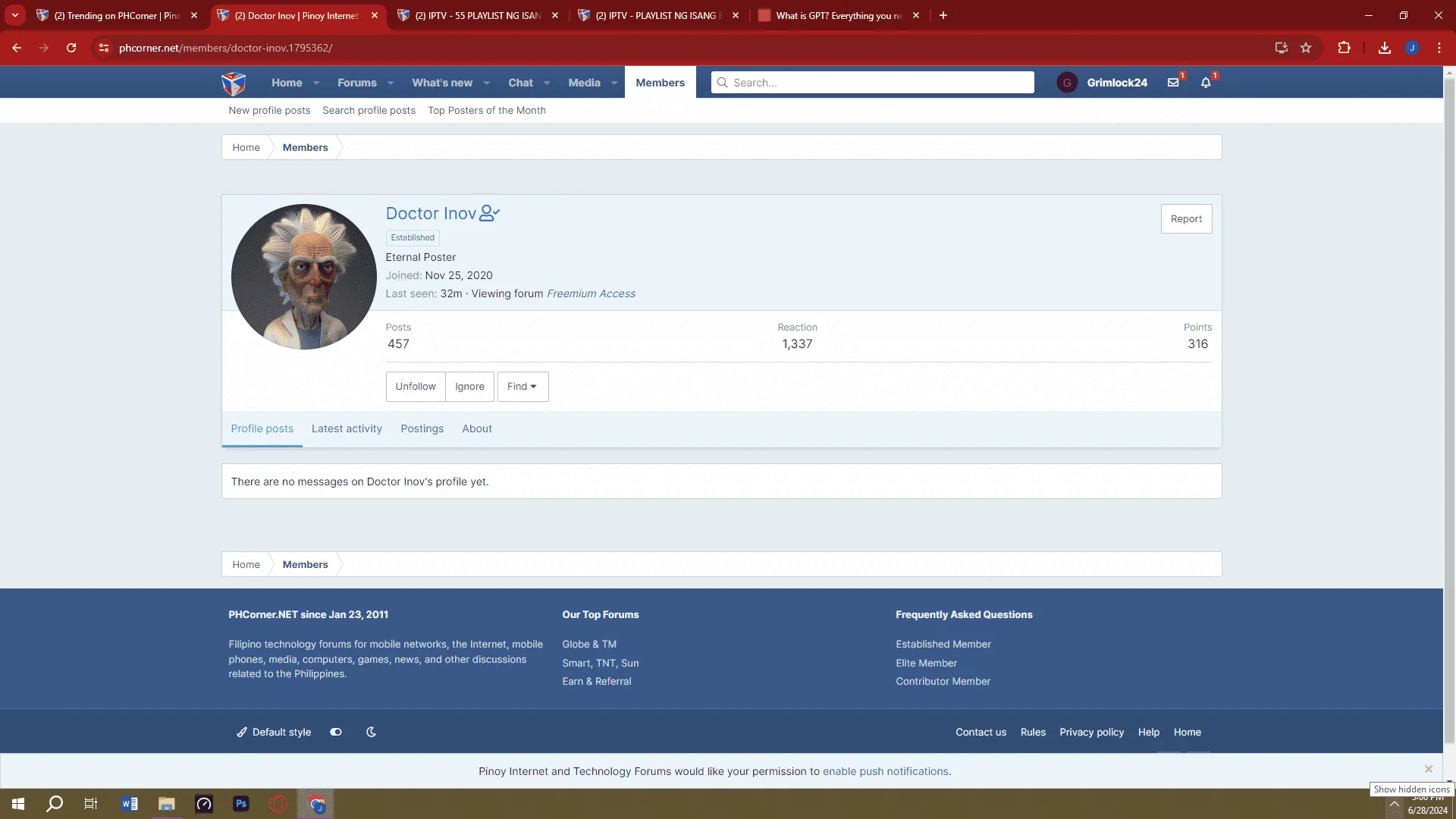The image size is (1456, 819).
Task: Expand the Chat menu dropdown arrow
Action: (x=547, y=83)
